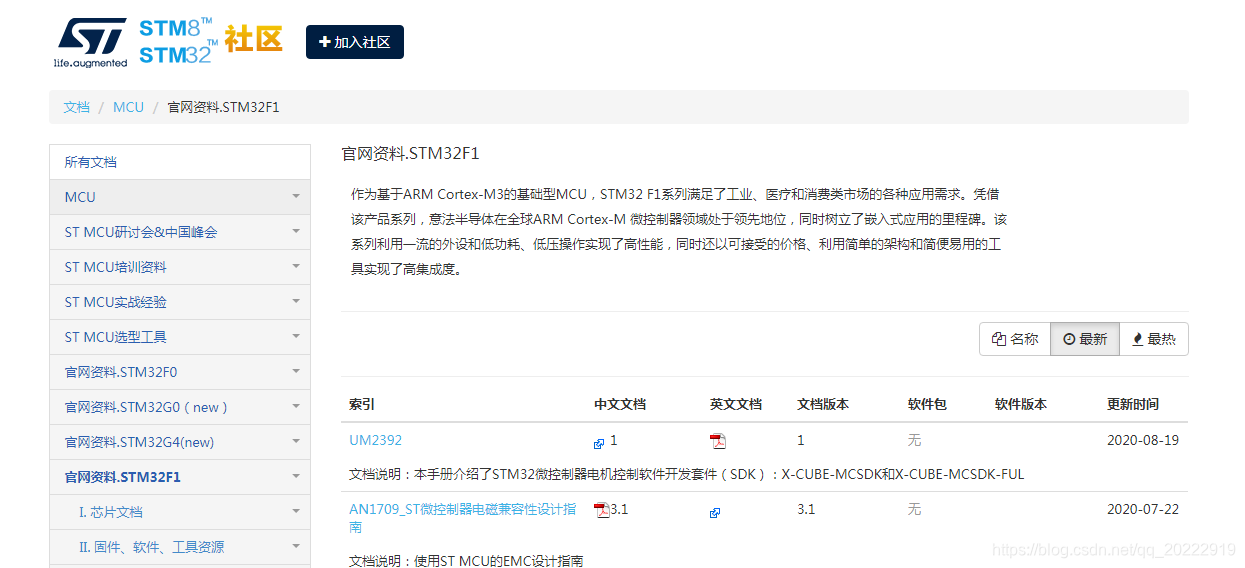Expand ST MCU培训资料 arrow
The image size is (1245, 568).
click(x=296, y=266)
